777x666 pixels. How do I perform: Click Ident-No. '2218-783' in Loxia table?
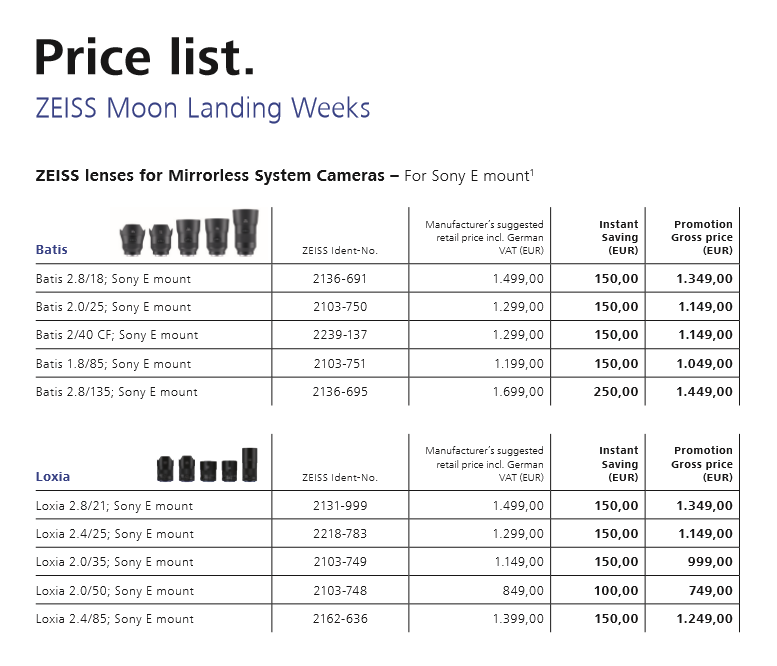pyautogui.click(x=340, y=534)
